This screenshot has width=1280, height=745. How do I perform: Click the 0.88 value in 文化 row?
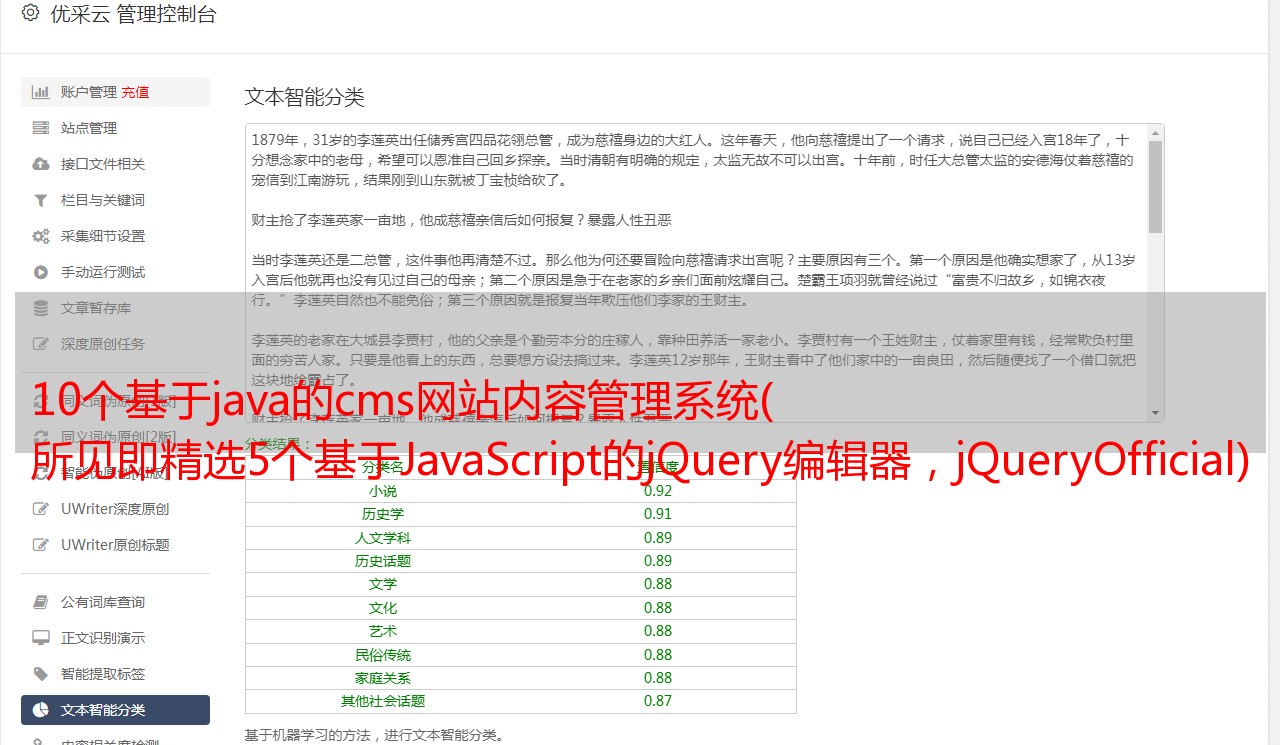point(658,608)
